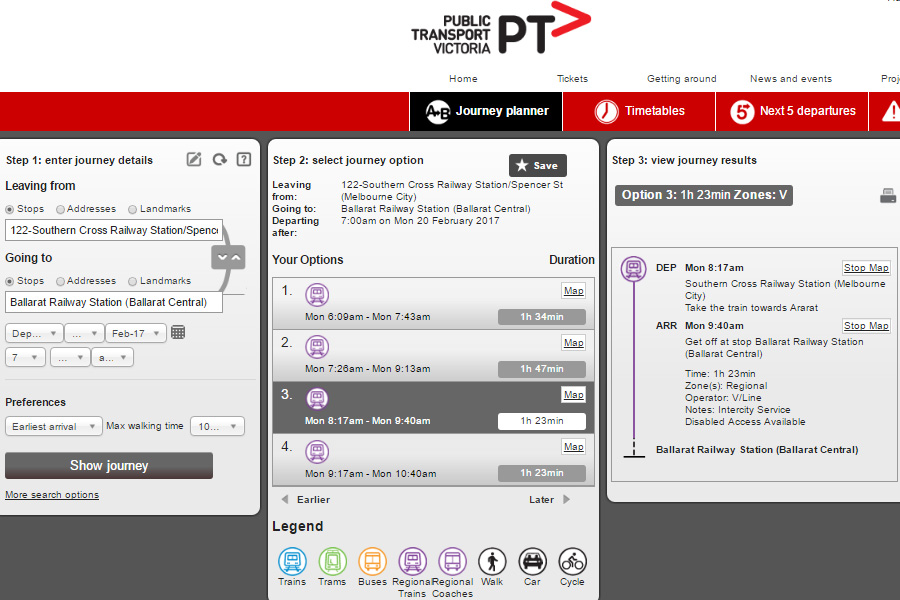Open the help question mark icon
This screenshot has width=900, height=600.
[x=243, y=160]
